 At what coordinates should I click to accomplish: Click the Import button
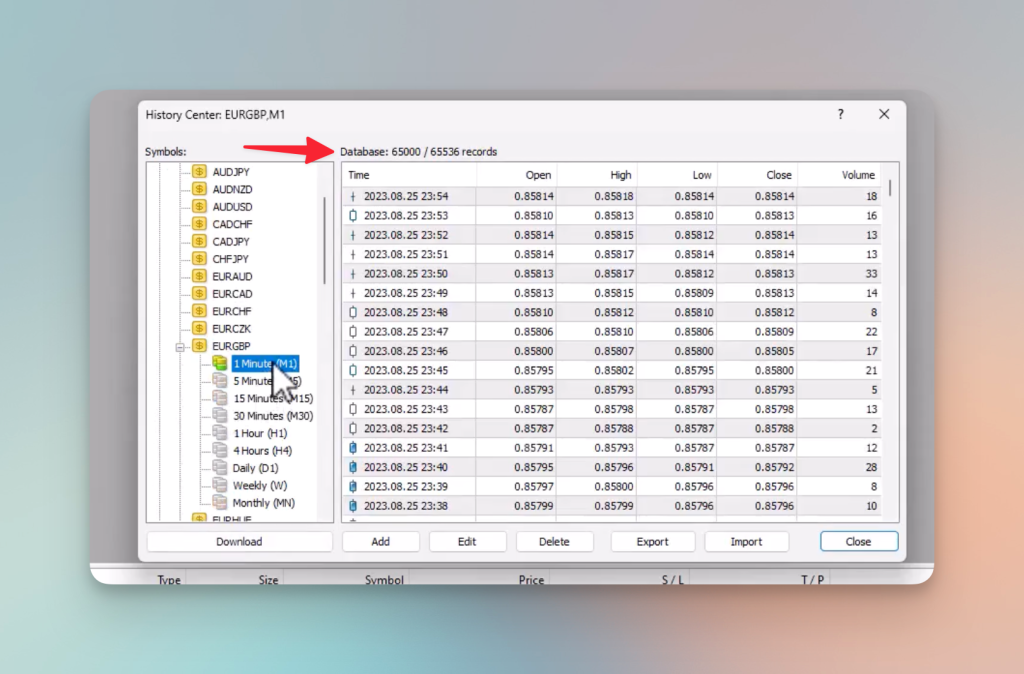(x=747, y=541)
